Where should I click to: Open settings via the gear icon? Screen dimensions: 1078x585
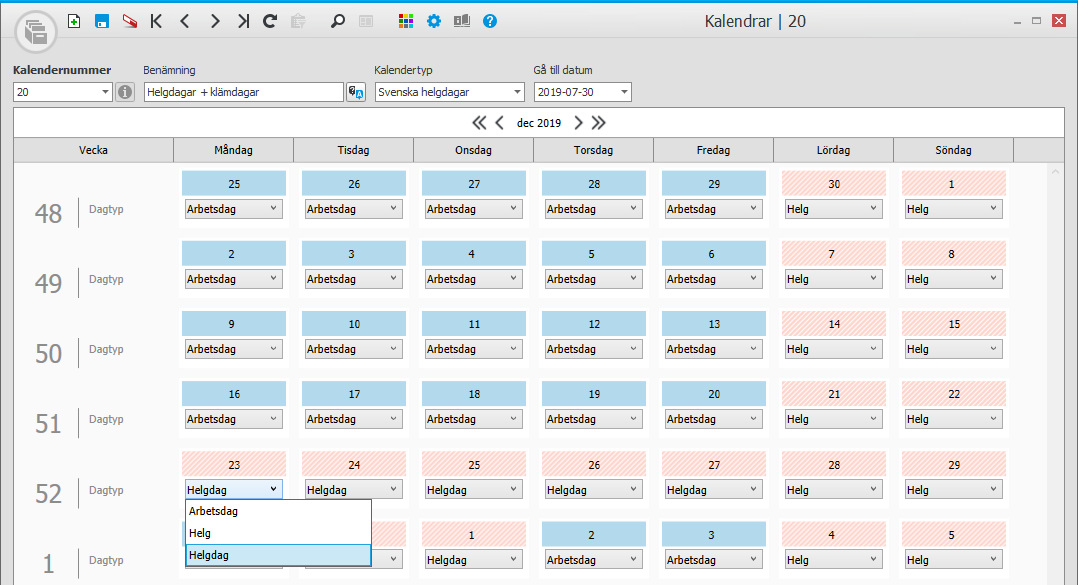tap(434, 21)
